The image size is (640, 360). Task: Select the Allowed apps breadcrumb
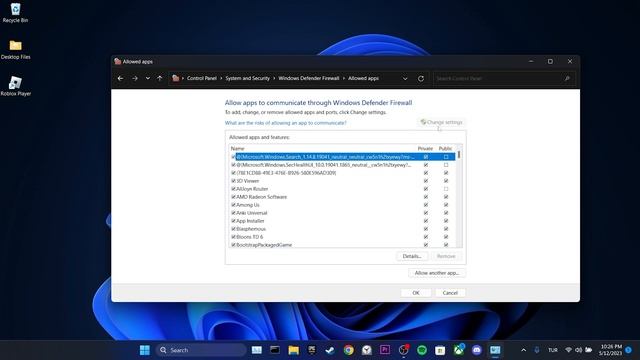click(x=363, y=78)
